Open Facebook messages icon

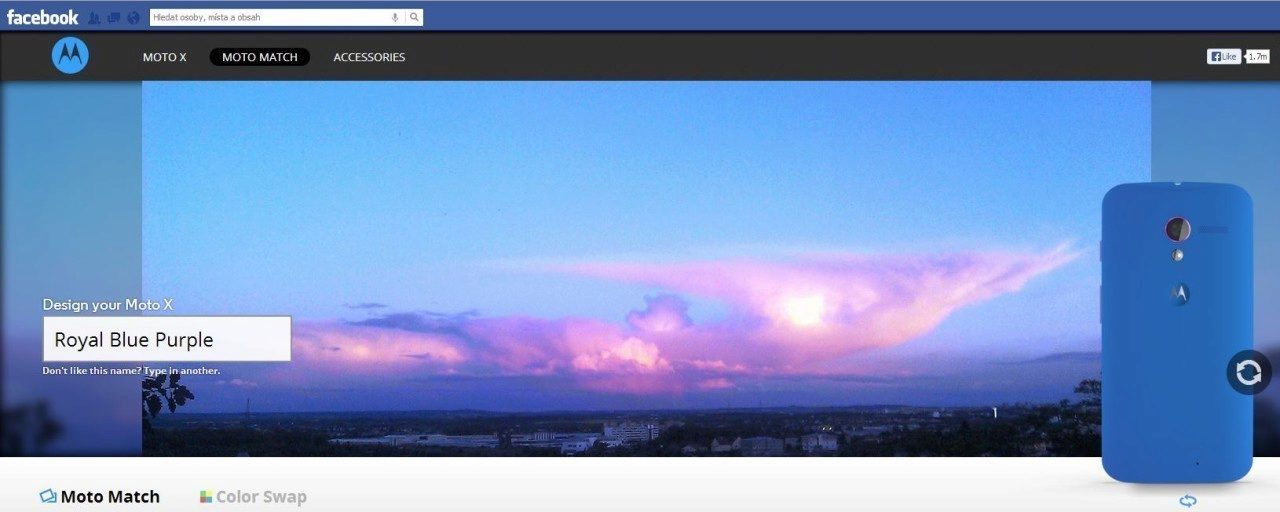click(114, 17)
